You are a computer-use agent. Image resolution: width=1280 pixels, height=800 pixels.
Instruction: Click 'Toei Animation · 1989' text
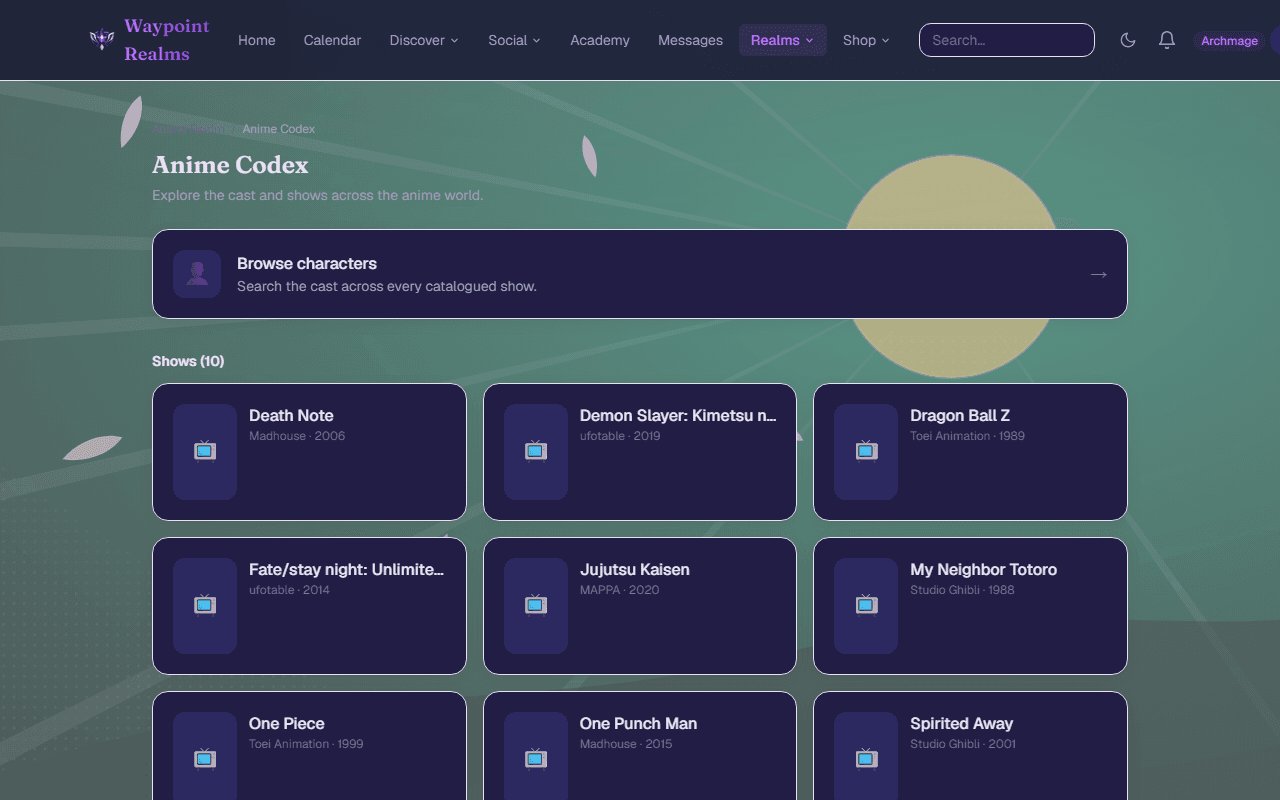[x=967, y=436]
